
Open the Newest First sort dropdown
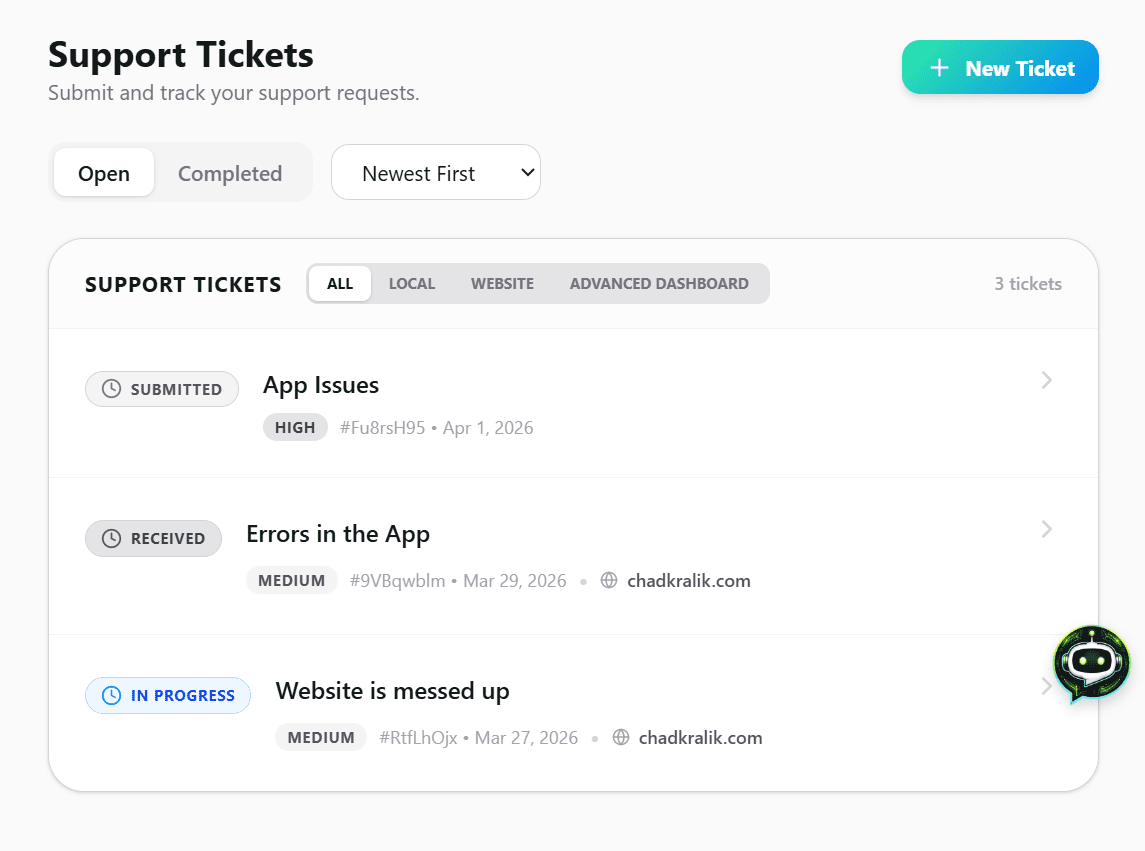pyautogui.click(x=436, y=172)
